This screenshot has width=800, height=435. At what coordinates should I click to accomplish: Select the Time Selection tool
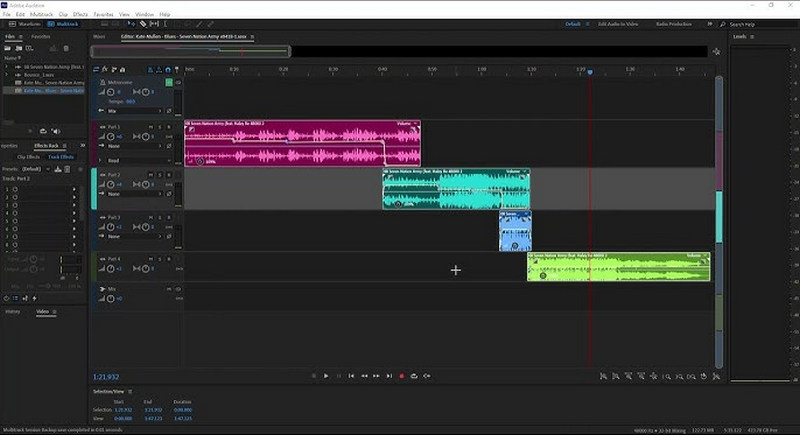(165, 24)
